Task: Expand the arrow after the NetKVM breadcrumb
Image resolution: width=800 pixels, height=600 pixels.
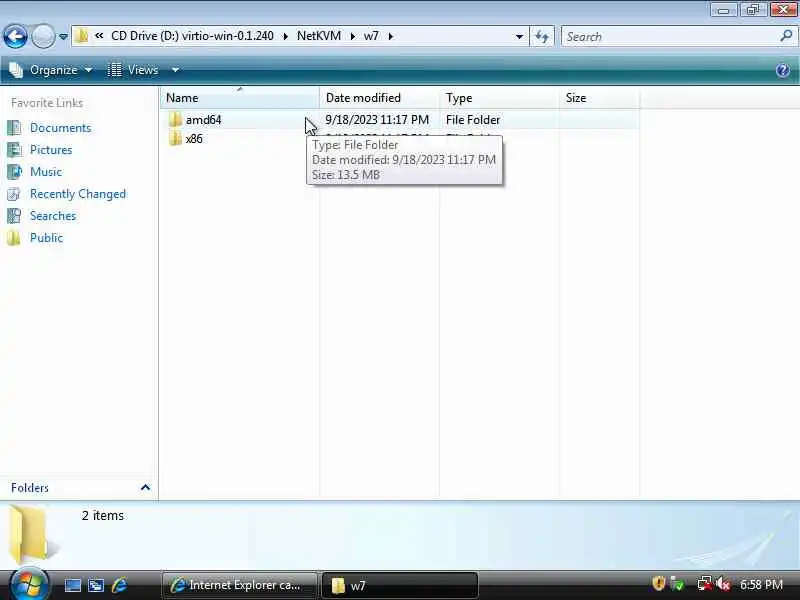Action: (x=353, y=36)
